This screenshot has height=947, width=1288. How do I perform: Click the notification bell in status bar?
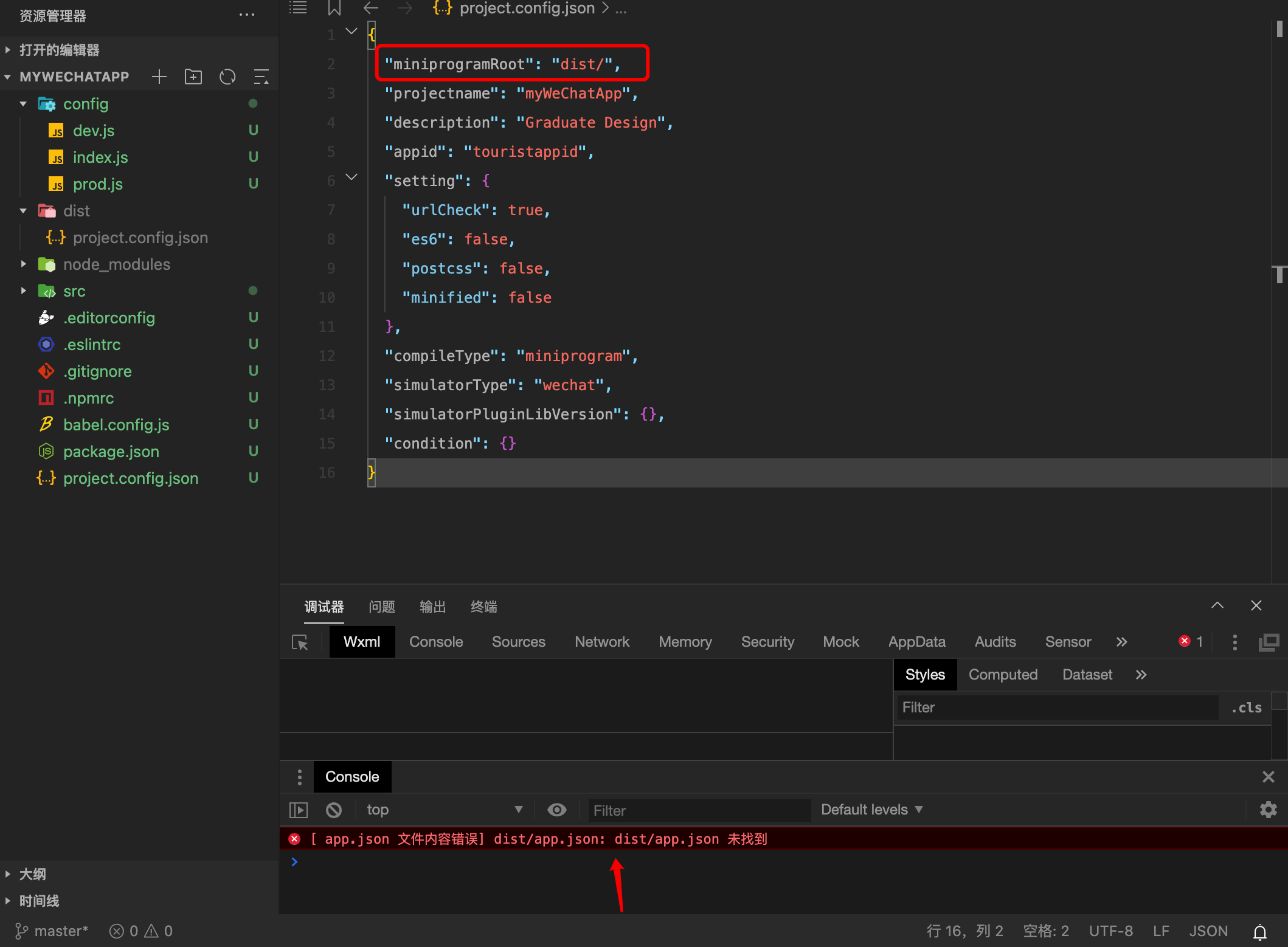coord(1259,931)
